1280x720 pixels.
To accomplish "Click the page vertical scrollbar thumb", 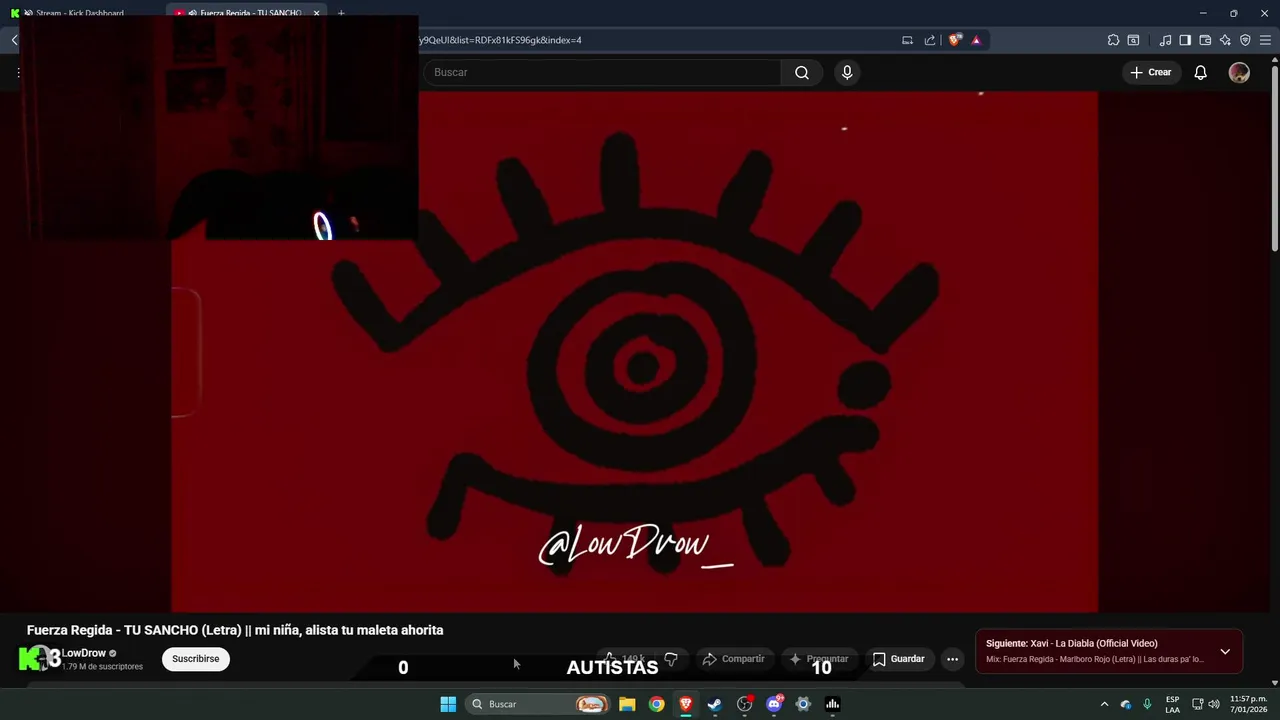I will pyautogui.click(x=1274, y=160).
